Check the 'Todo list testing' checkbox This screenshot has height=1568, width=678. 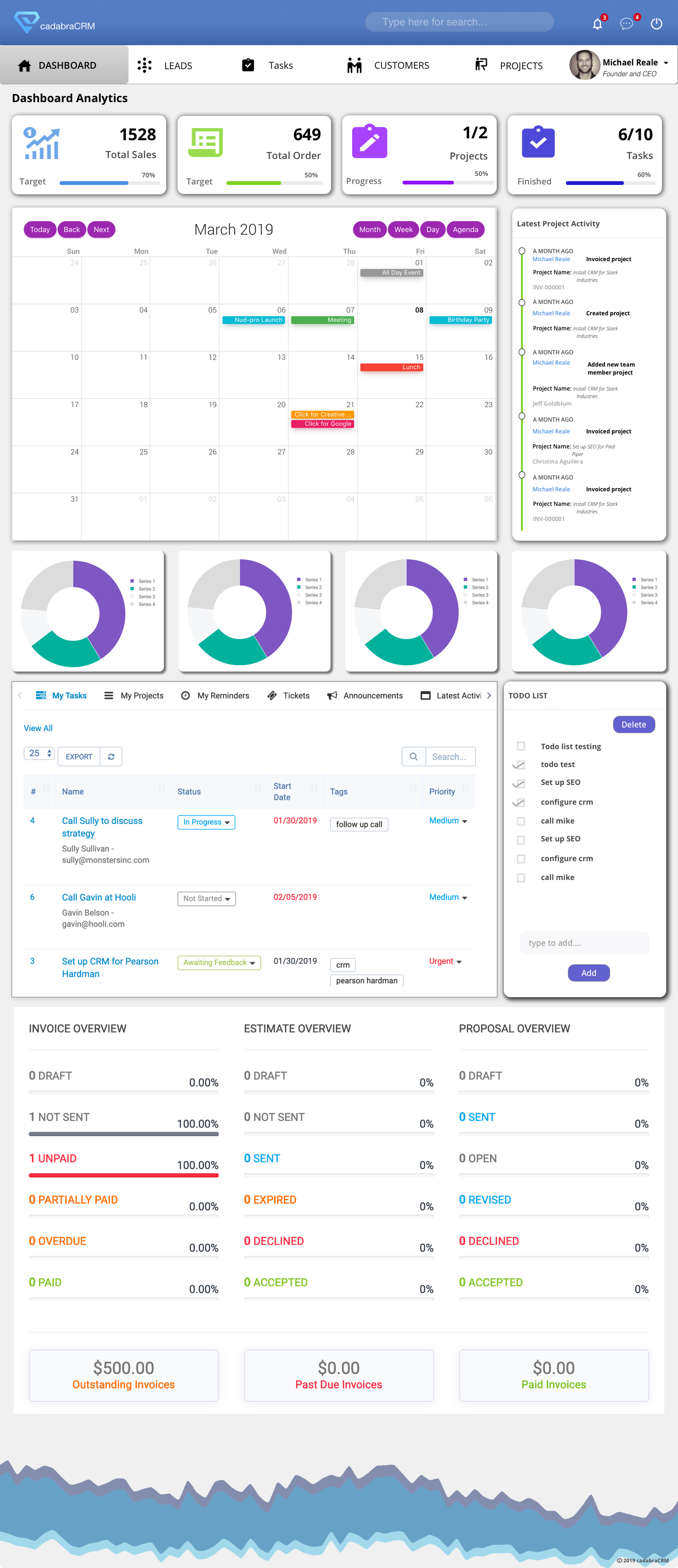(521, 746)
